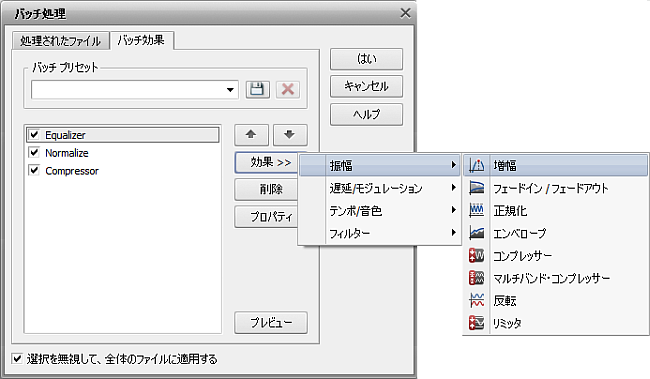Image resolution: width=650 pixels, height=379 pixels.
Task: Expand the テンポ/音色 submenu arrow
Action: coord(454,210)
